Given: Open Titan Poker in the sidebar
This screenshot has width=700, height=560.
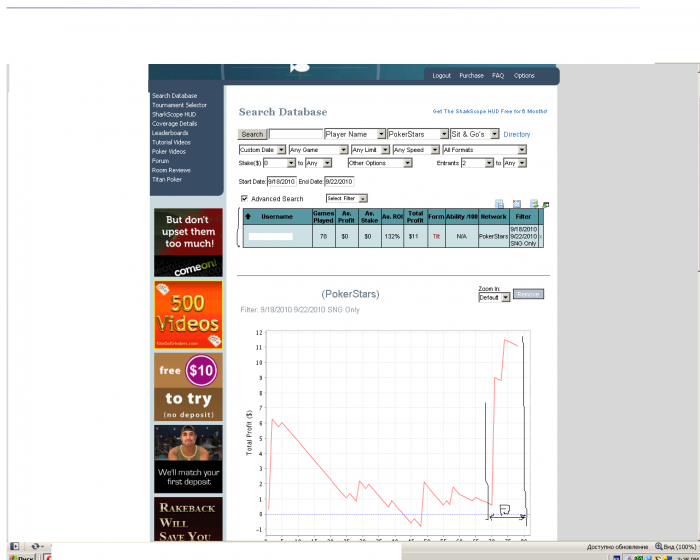Looking at the screenshot, I should (x=167, y=180).
